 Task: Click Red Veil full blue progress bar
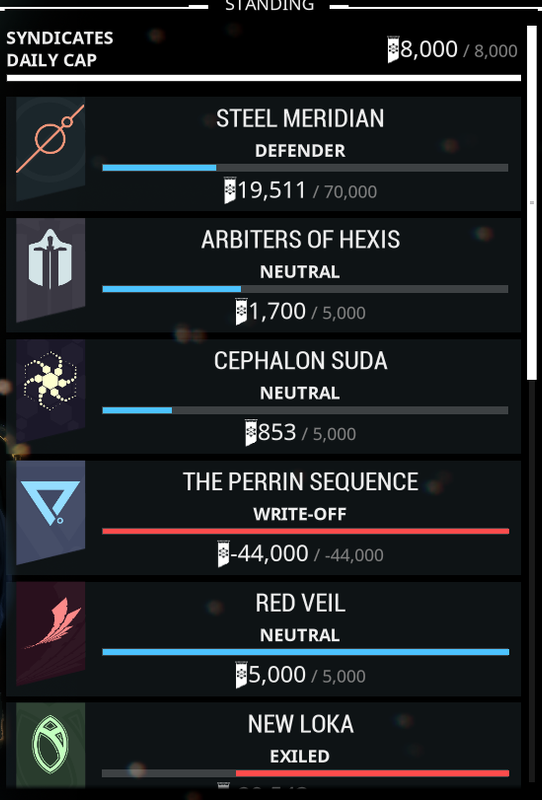click(x=305, y=652)
